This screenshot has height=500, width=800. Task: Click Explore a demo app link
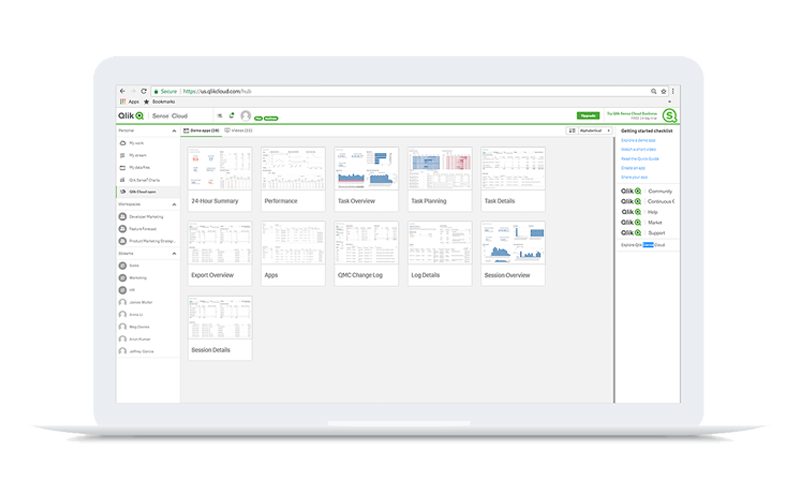[x=638, y=140]
